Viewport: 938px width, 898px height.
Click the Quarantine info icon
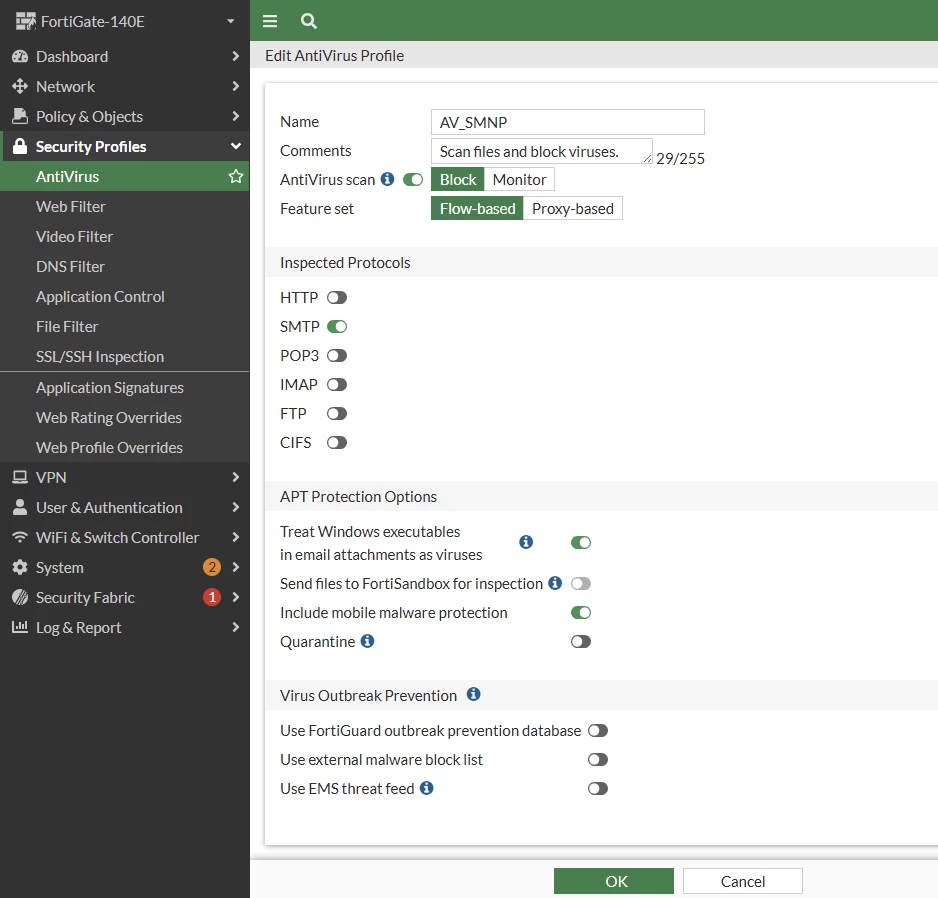[368, 641]
